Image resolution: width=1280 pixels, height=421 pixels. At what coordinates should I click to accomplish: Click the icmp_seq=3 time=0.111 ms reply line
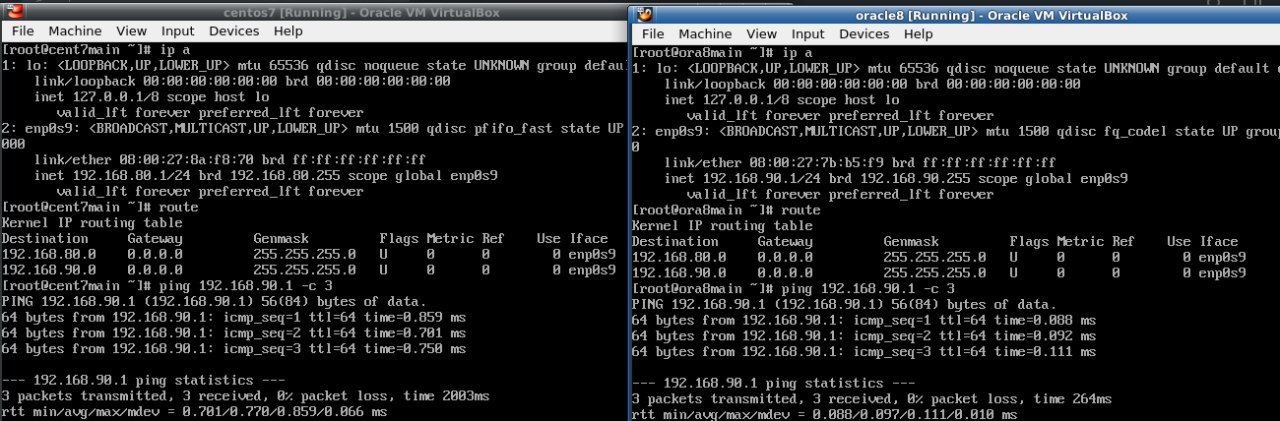(x=864, y=352)
